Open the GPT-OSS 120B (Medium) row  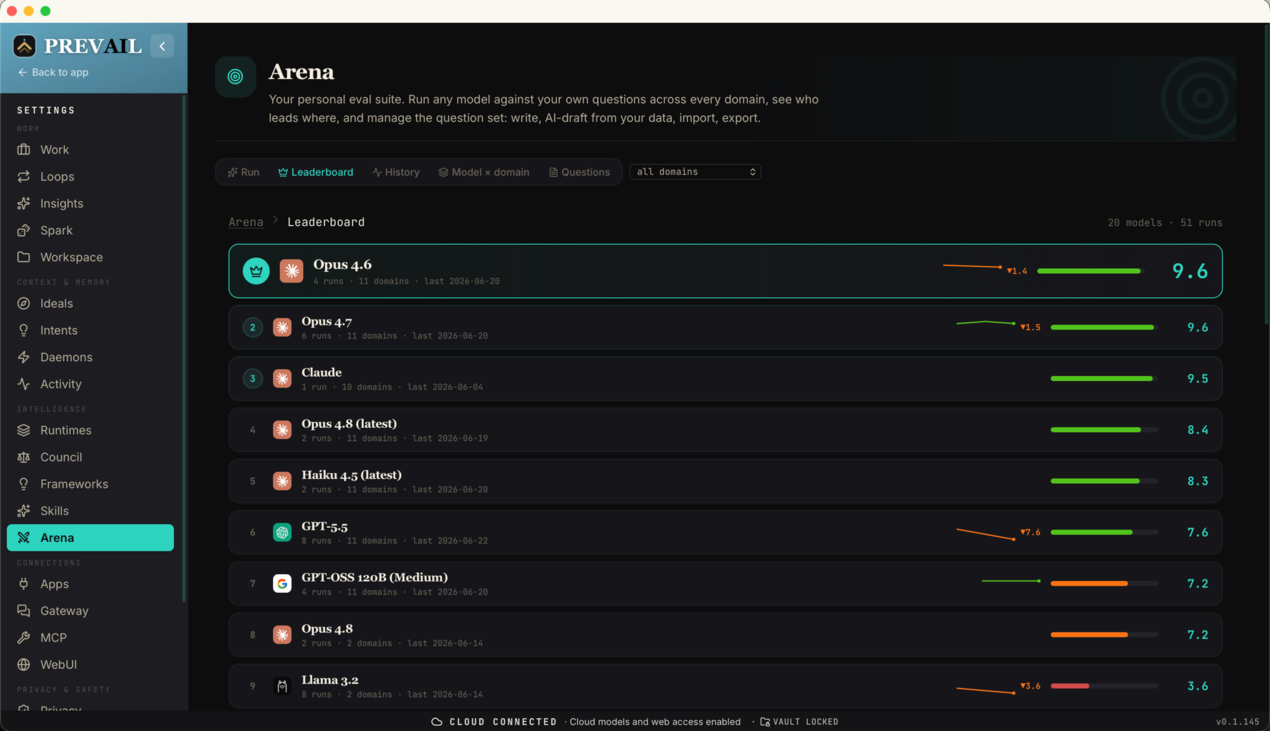[x=725, y=584]
